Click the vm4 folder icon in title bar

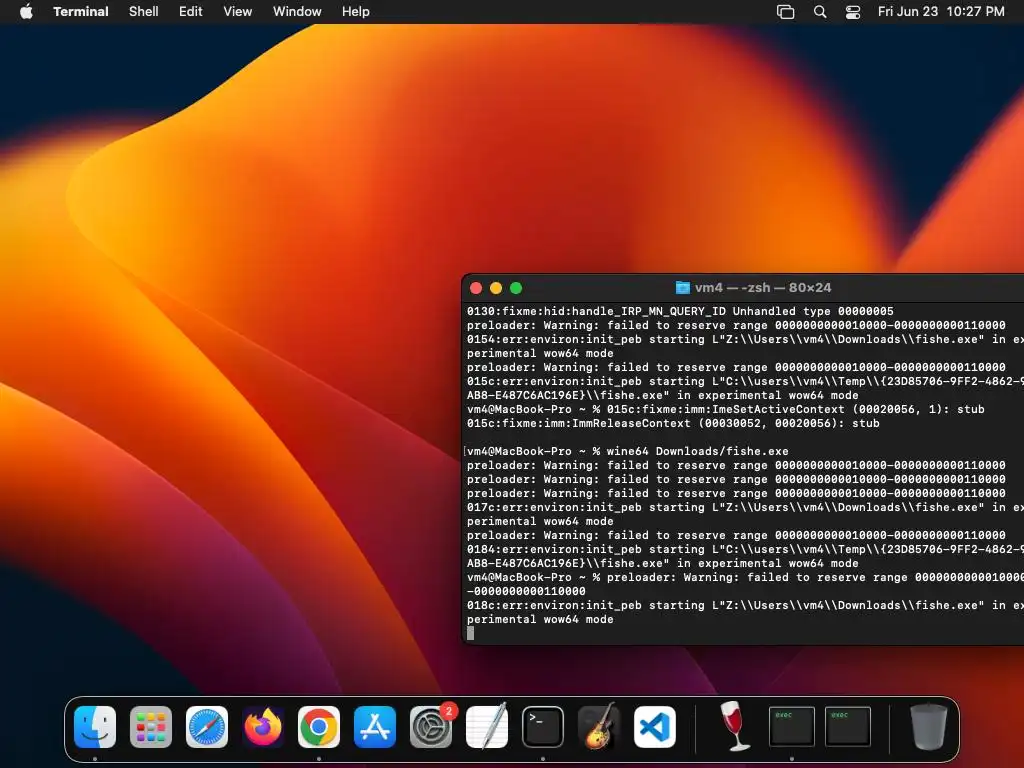click(682, 288)
